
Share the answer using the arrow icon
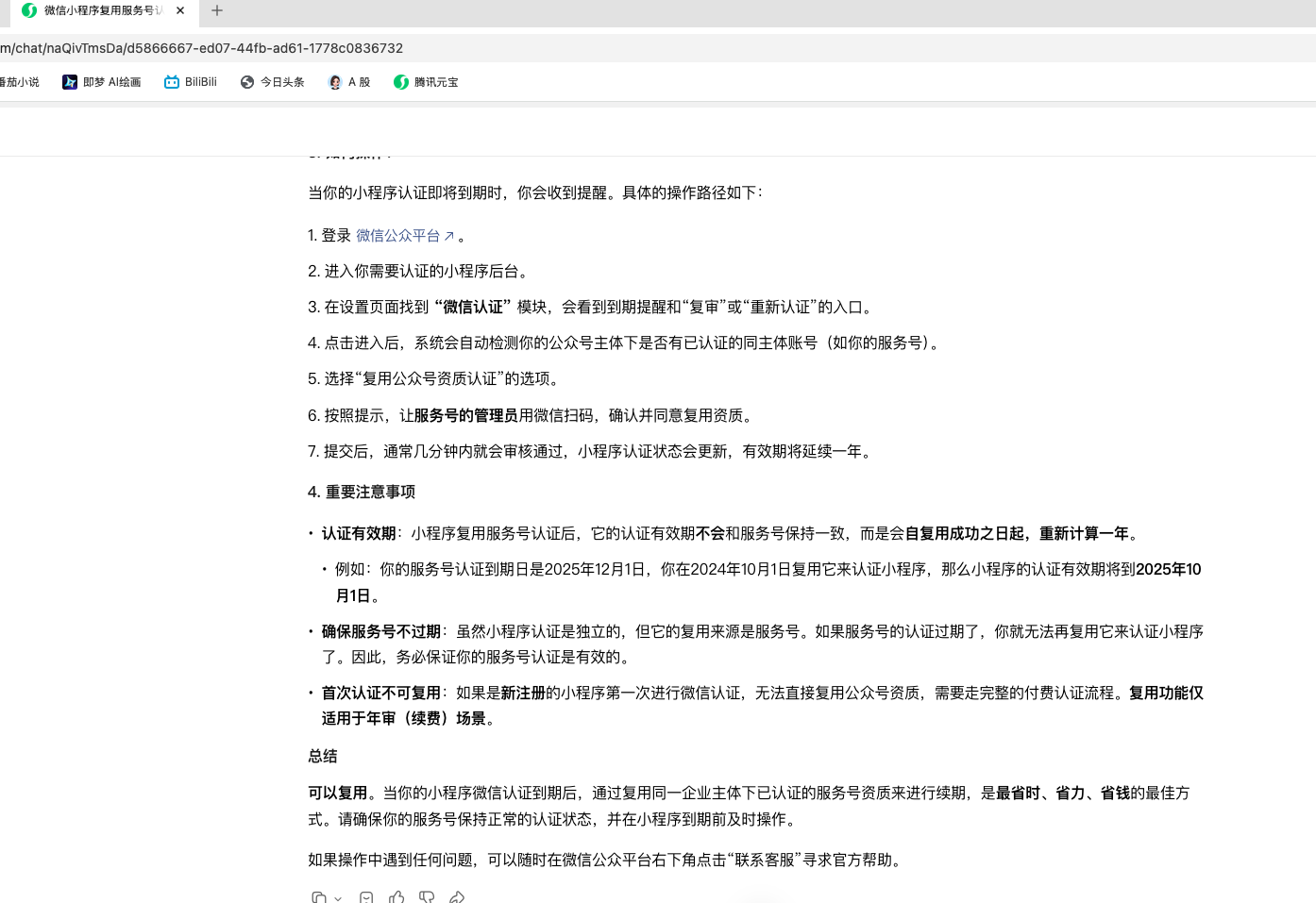[457, 897]
